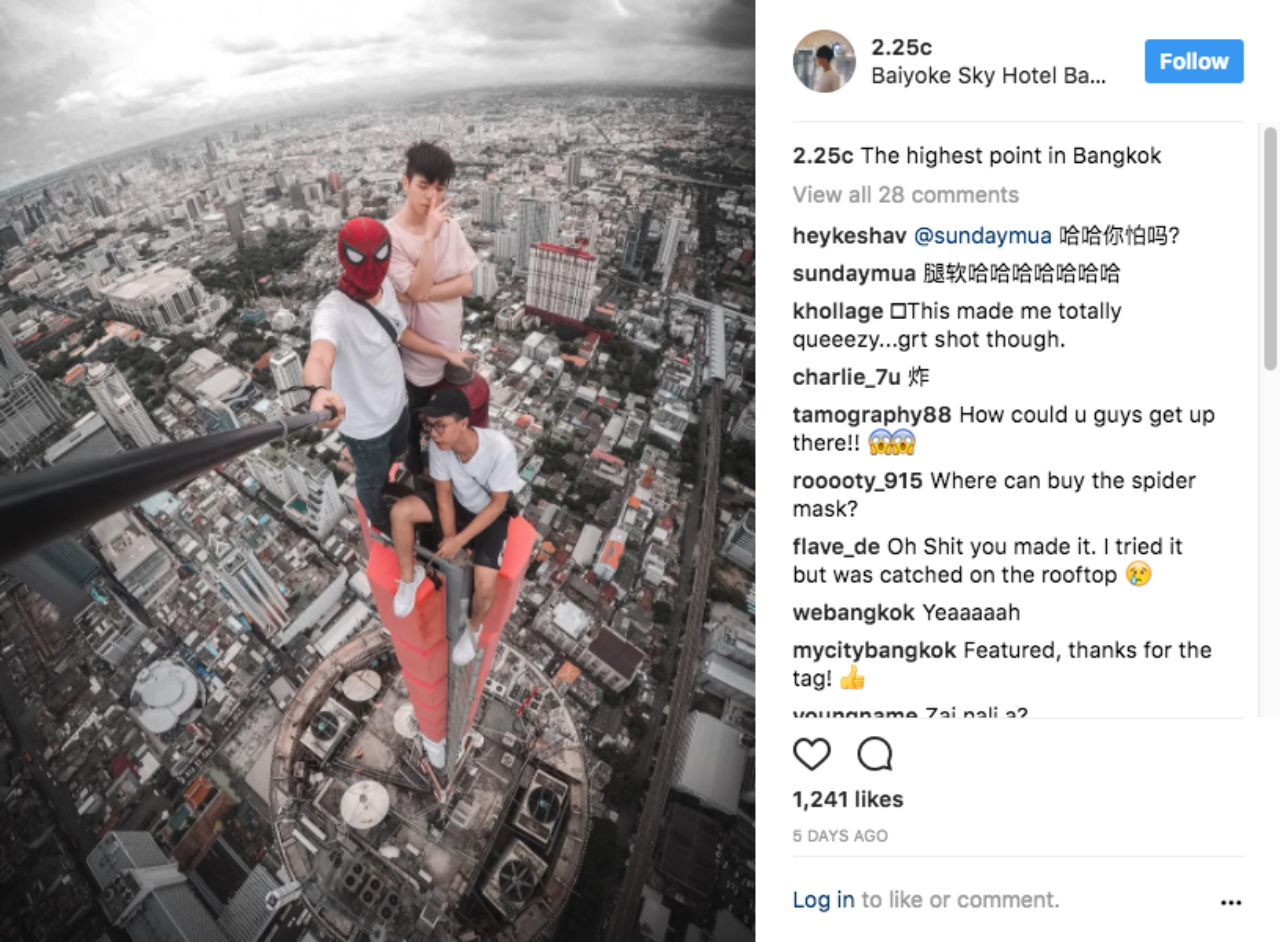Open the 2.25c username in header
Viewport: 1280px width, 942px height.
901,47
